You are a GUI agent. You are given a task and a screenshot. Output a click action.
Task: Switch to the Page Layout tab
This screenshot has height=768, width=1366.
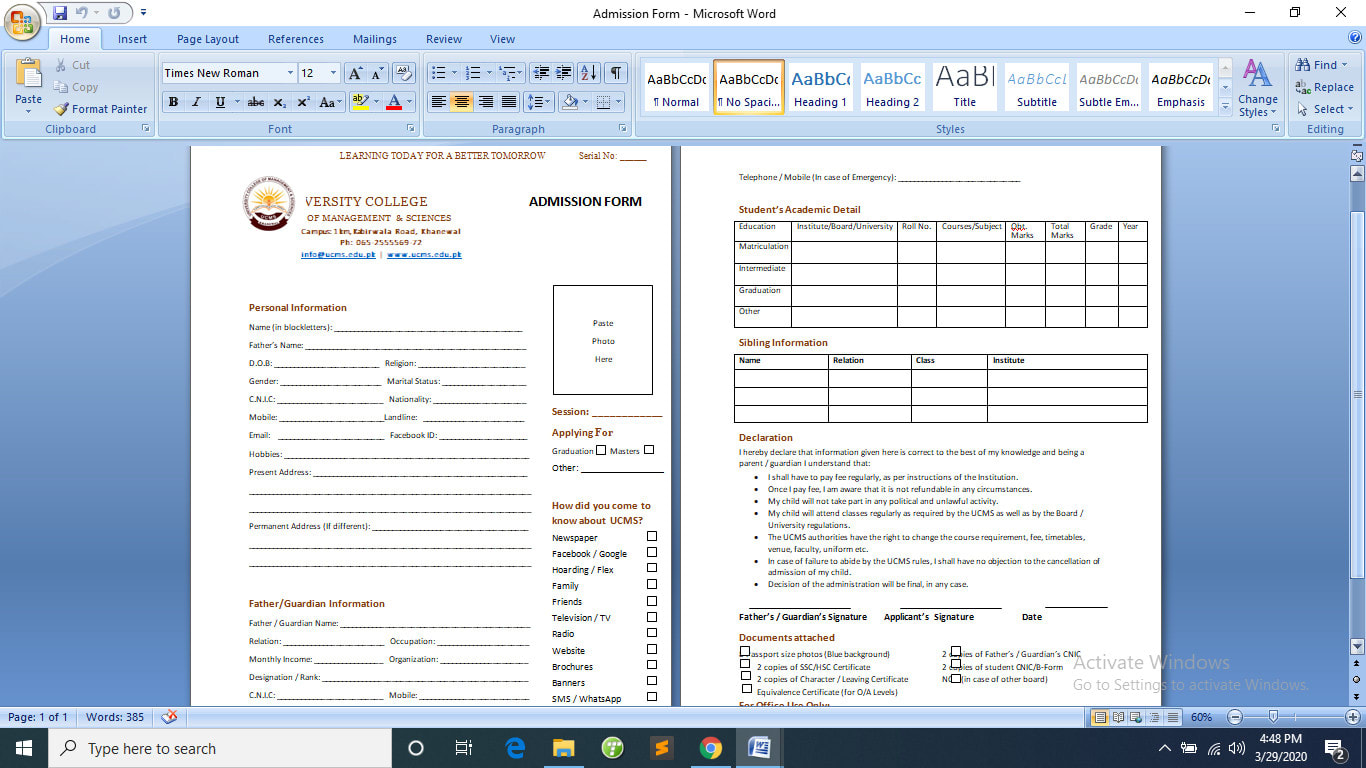[x=208, y=39]
